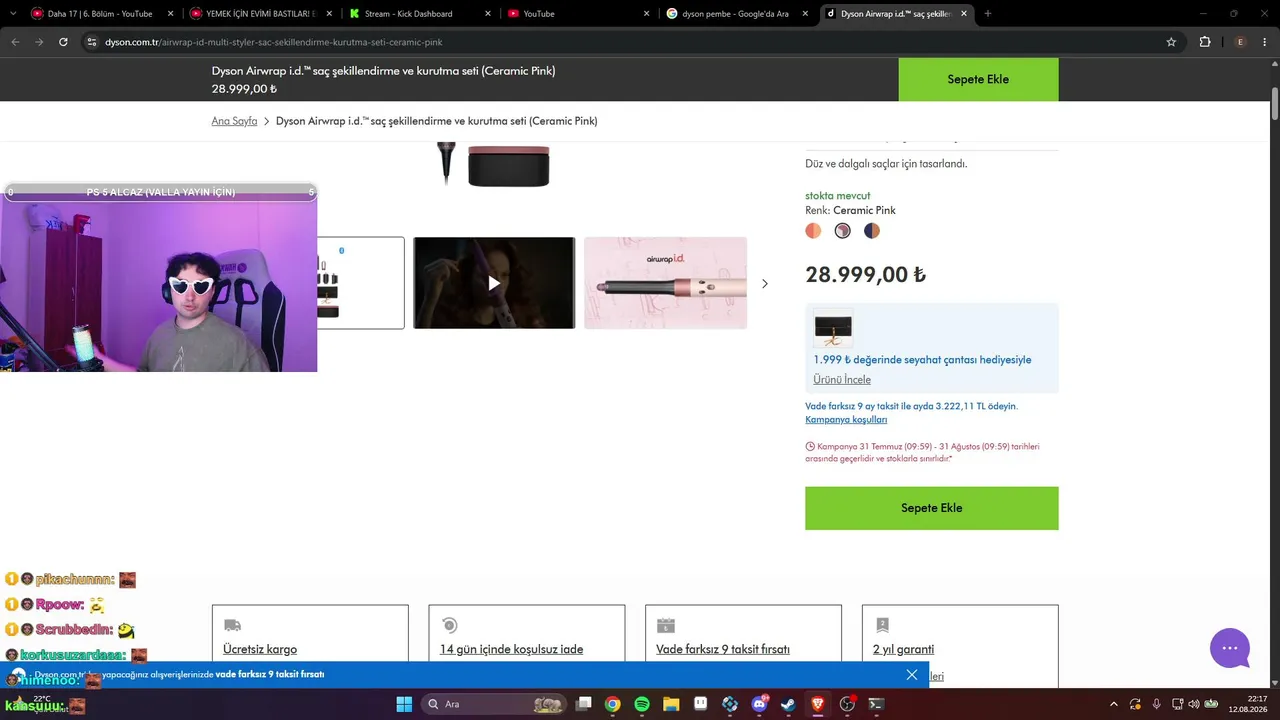Open the tab search dropdown

coord(12,14)
